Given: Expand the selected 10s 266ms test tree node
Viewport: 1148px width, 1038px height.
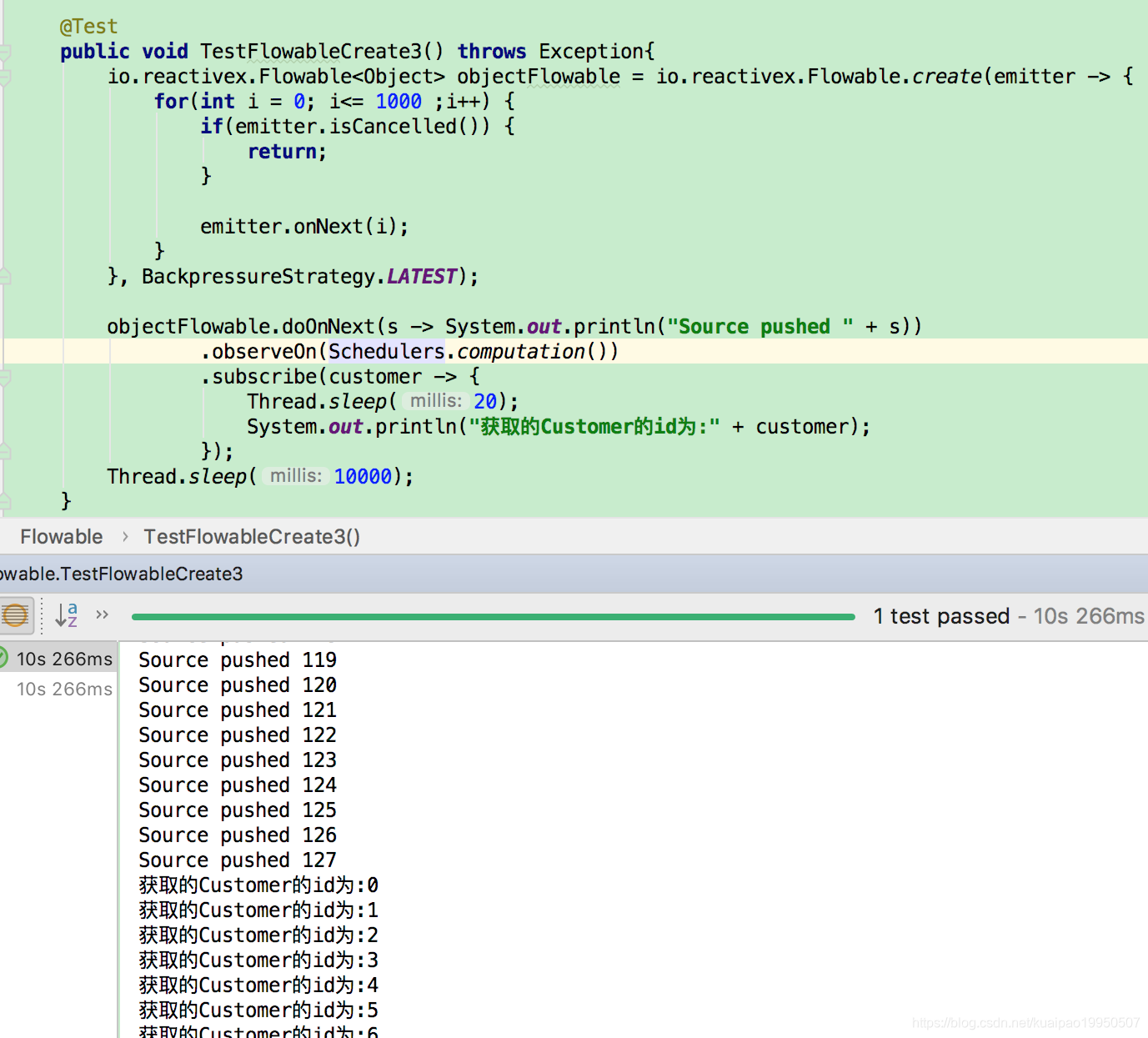Looking at the screenshot, I should click(63, 659).
